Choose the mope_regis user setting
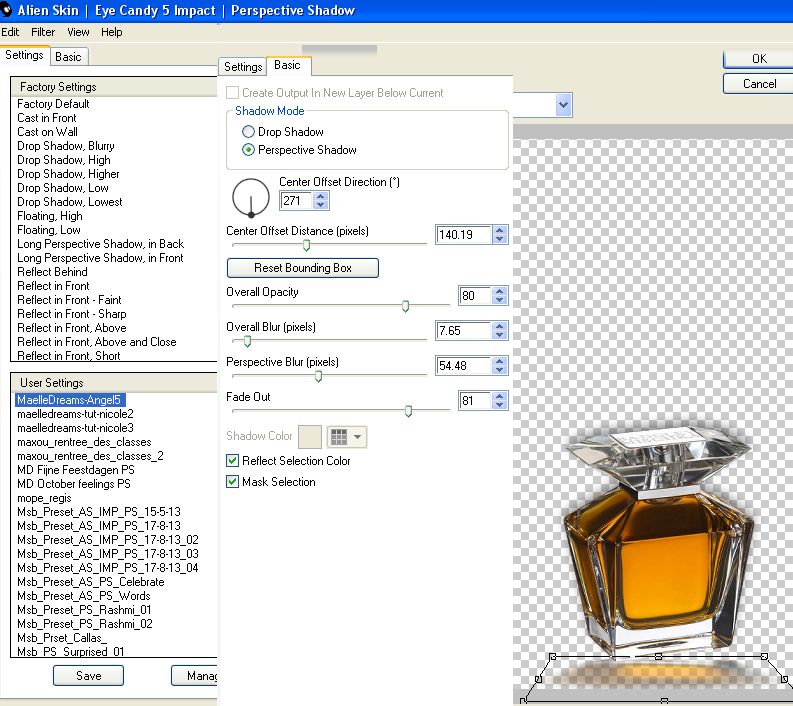793x706 pixels. tap(44, 498)
